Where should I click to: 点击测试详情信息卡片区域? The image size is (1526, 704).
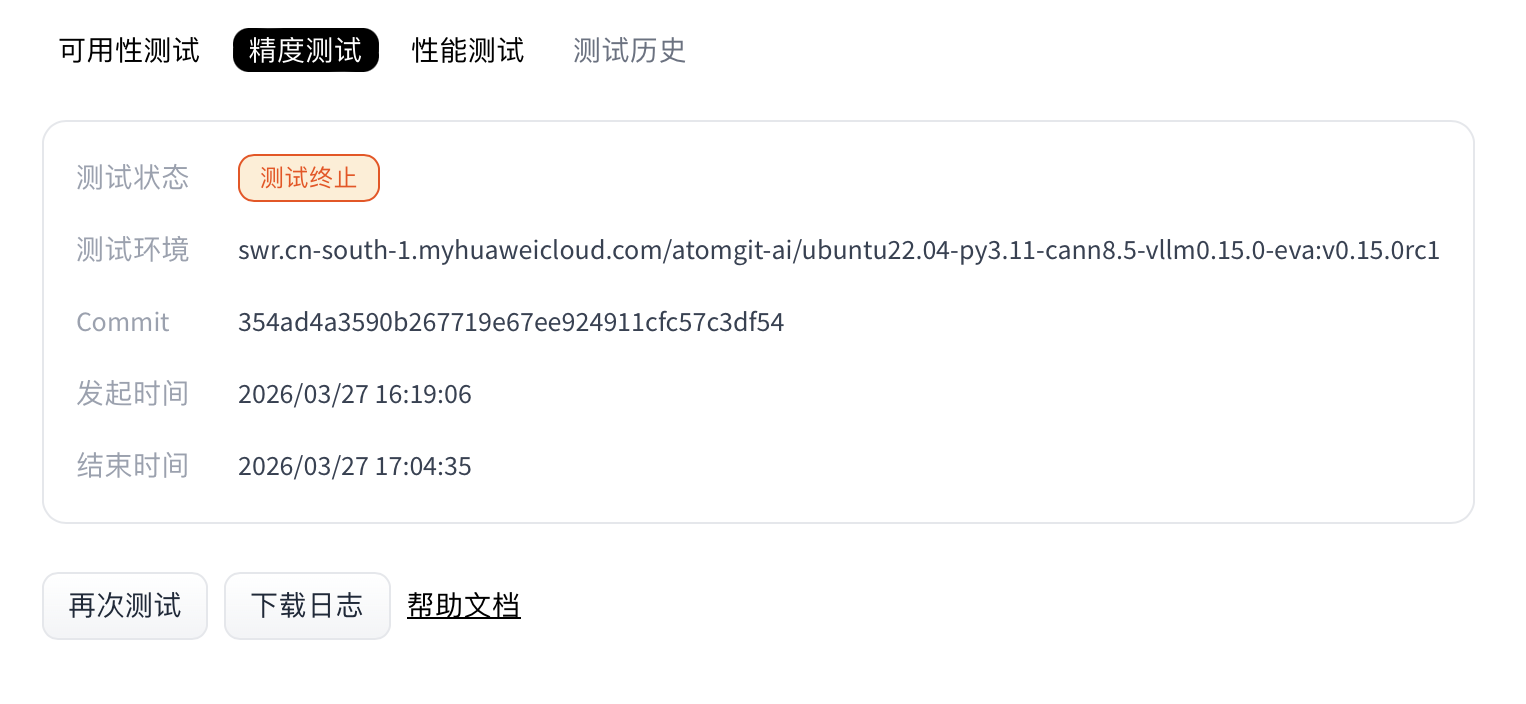pos(758,320)
